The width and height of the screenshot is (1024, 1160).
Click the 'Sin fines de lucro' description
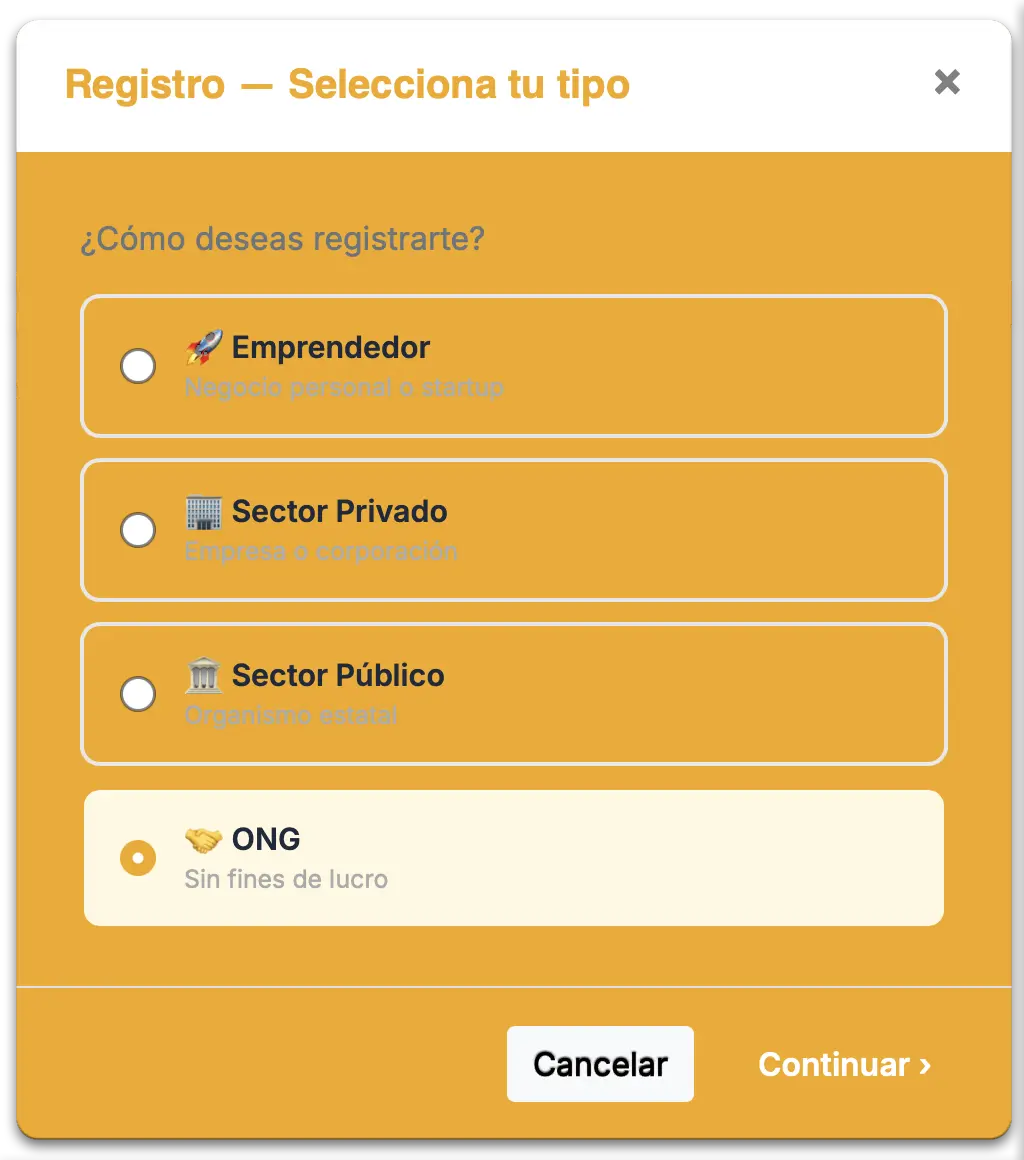pyautogui.click(x=286, y=880)
